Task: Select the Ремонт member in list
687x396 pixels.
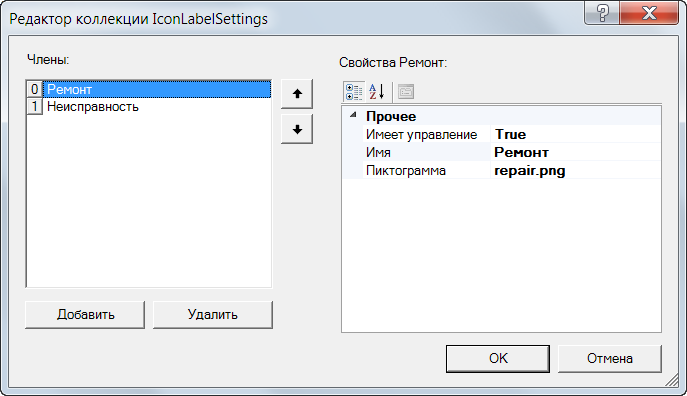Action: [x=157, y=89]
